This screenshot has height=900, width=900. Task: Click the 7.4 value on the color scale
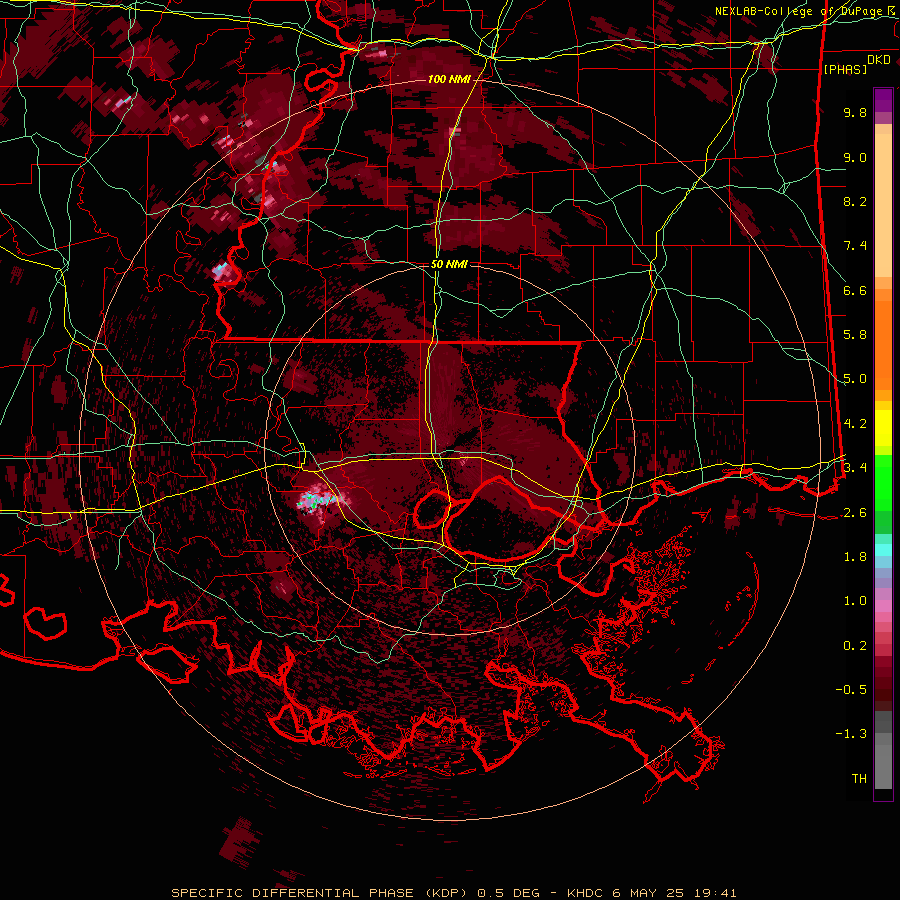pos(855,246)
